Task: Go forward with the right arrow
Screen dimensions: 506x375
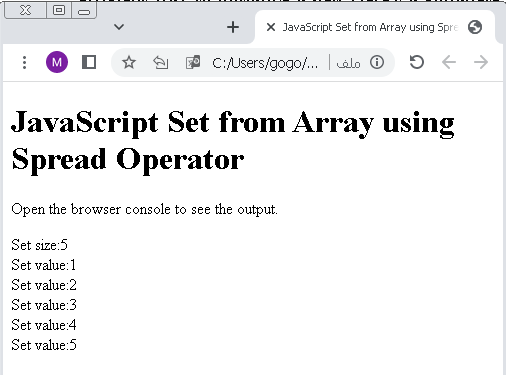Action: point(481,62)
